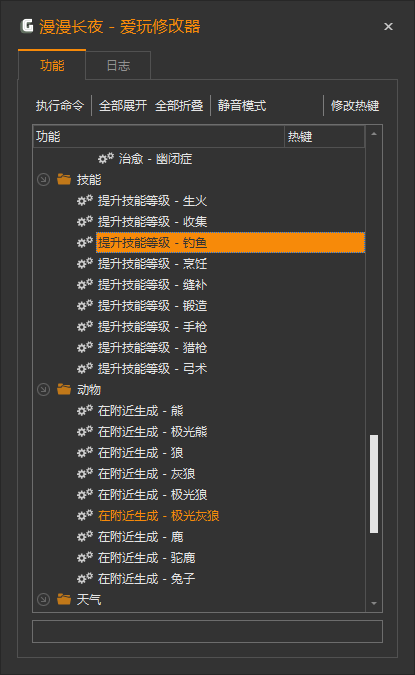Open 修改热键 hotkey editor

click(355, 105)
